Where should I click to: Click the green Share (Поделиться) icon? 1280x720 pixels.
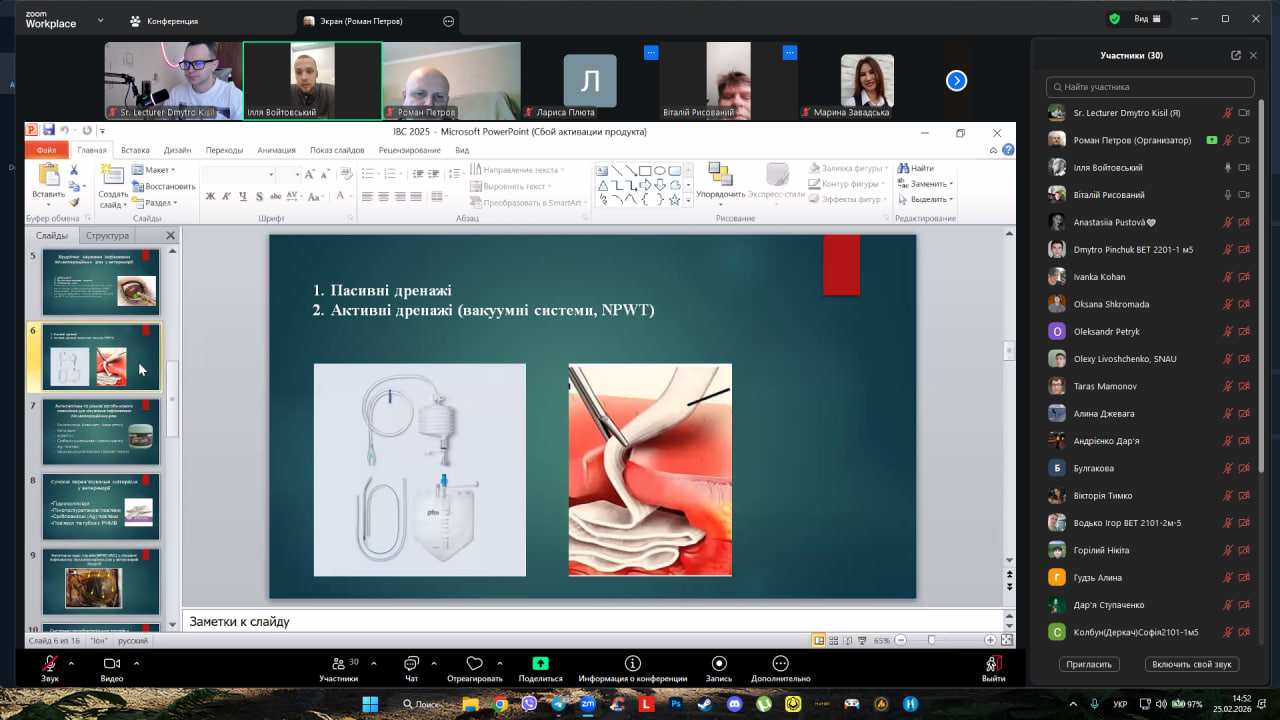(x=540, y=664)
